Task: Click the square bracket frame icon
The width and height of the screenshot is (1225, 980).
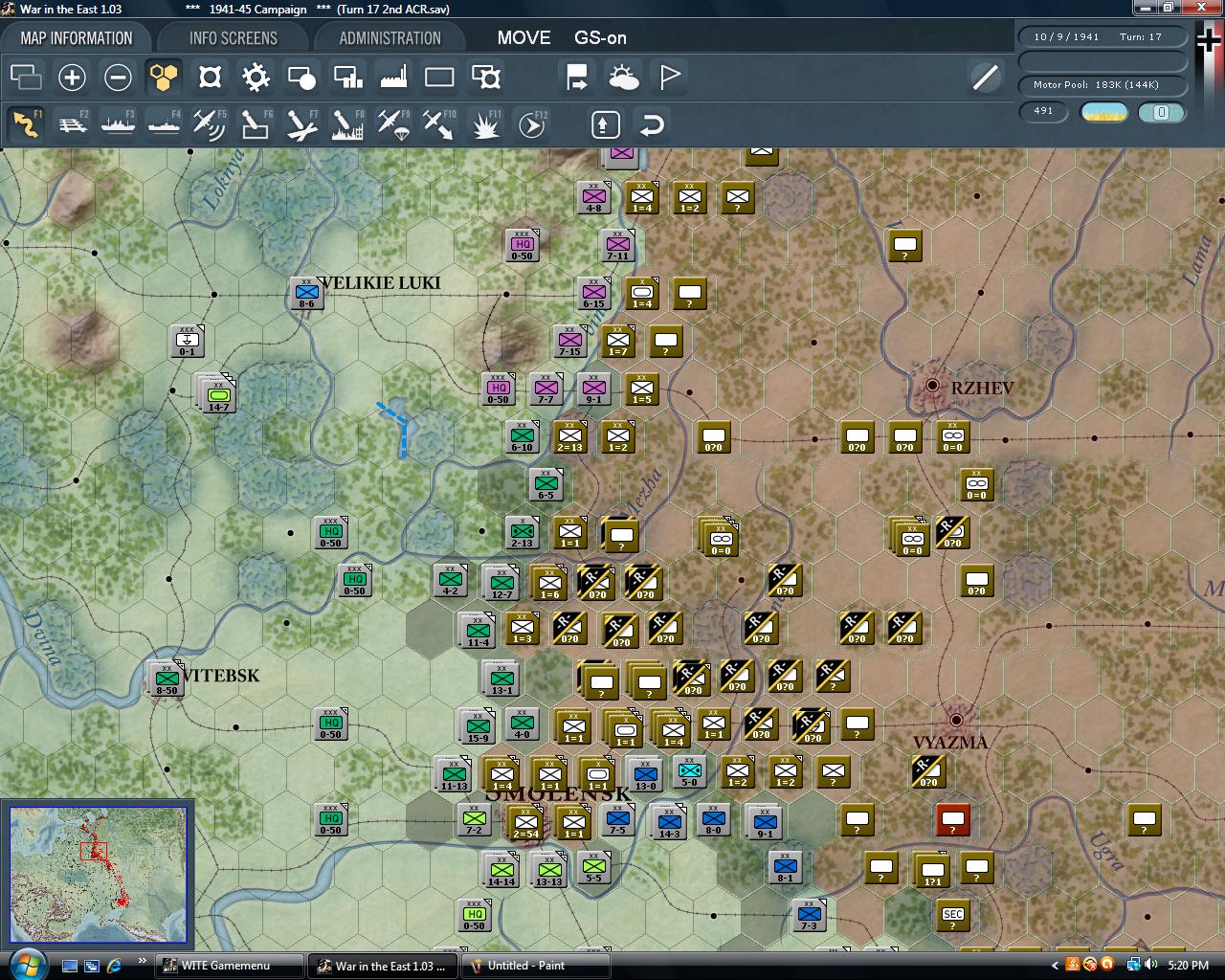Action: click(x=210, y=77)
